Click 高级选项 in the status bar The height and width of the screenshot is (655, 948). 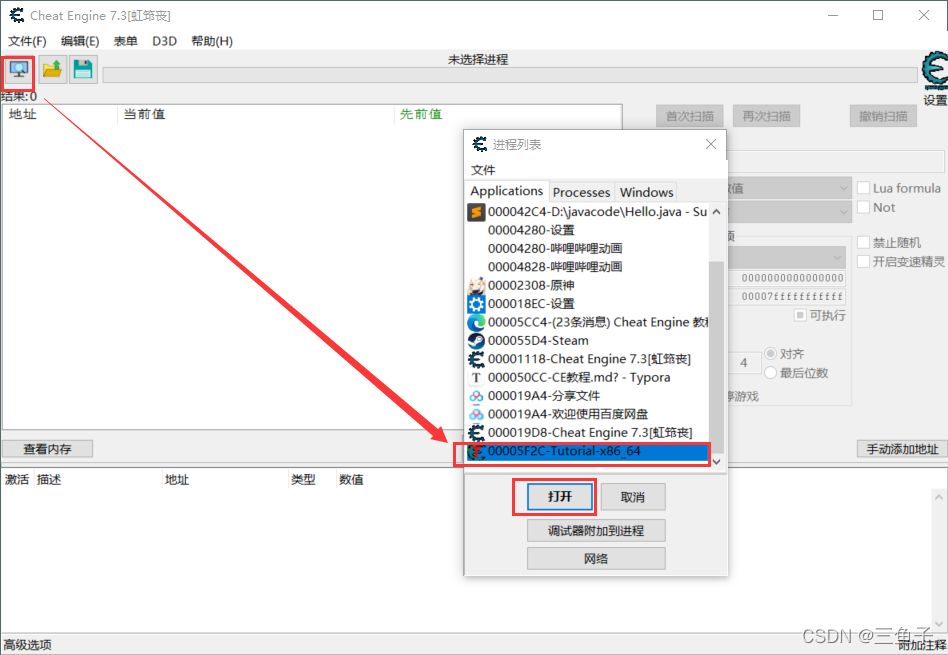coord(27,645)
